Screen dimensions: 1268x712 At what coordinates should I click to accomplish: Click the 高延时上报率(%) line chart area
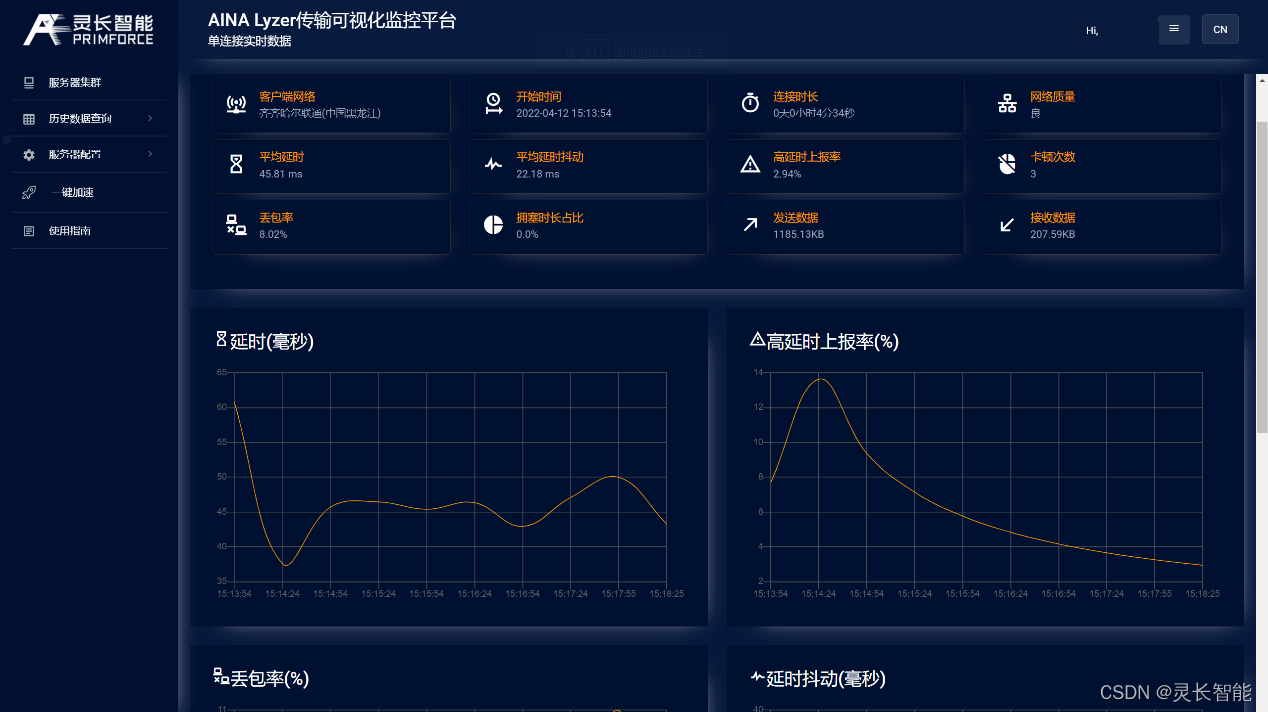click(986, 477)
